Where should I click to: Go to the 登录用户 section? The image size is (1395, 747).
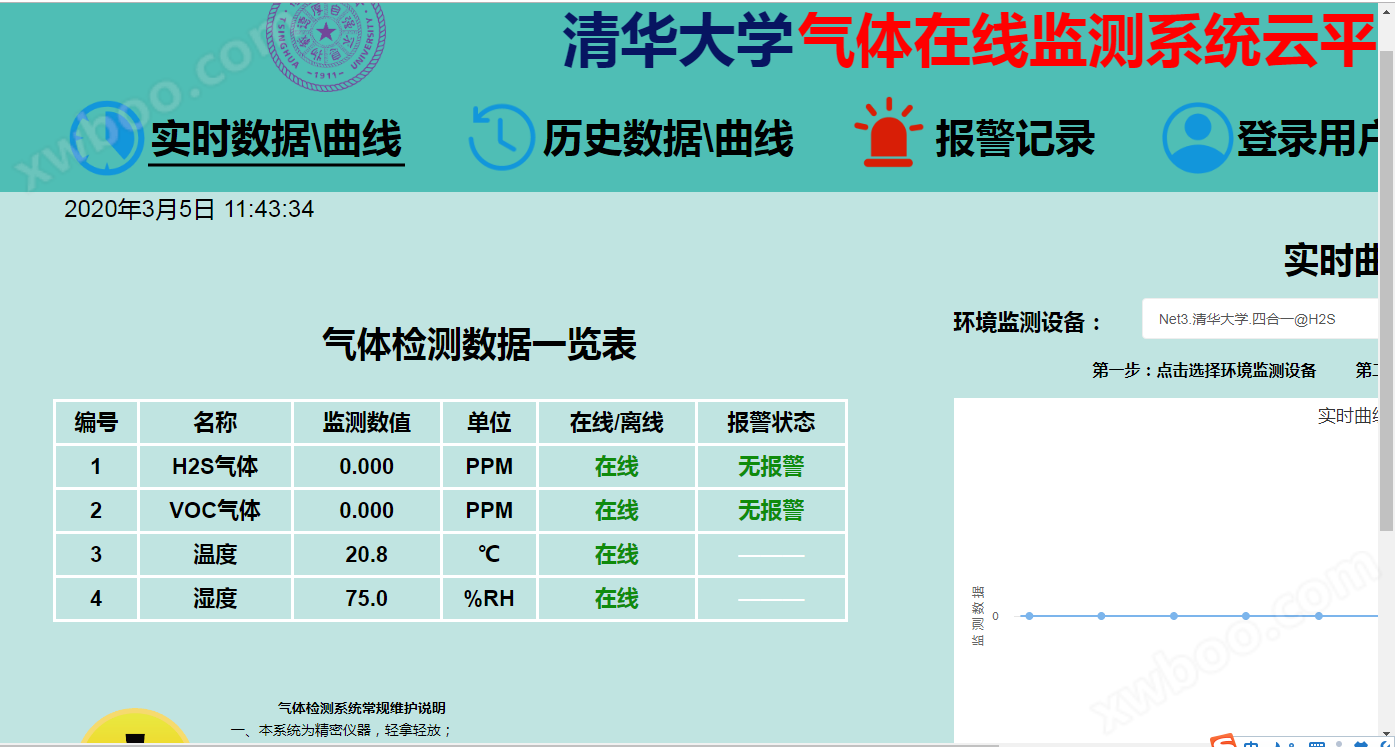click(x=1309, y=139)
